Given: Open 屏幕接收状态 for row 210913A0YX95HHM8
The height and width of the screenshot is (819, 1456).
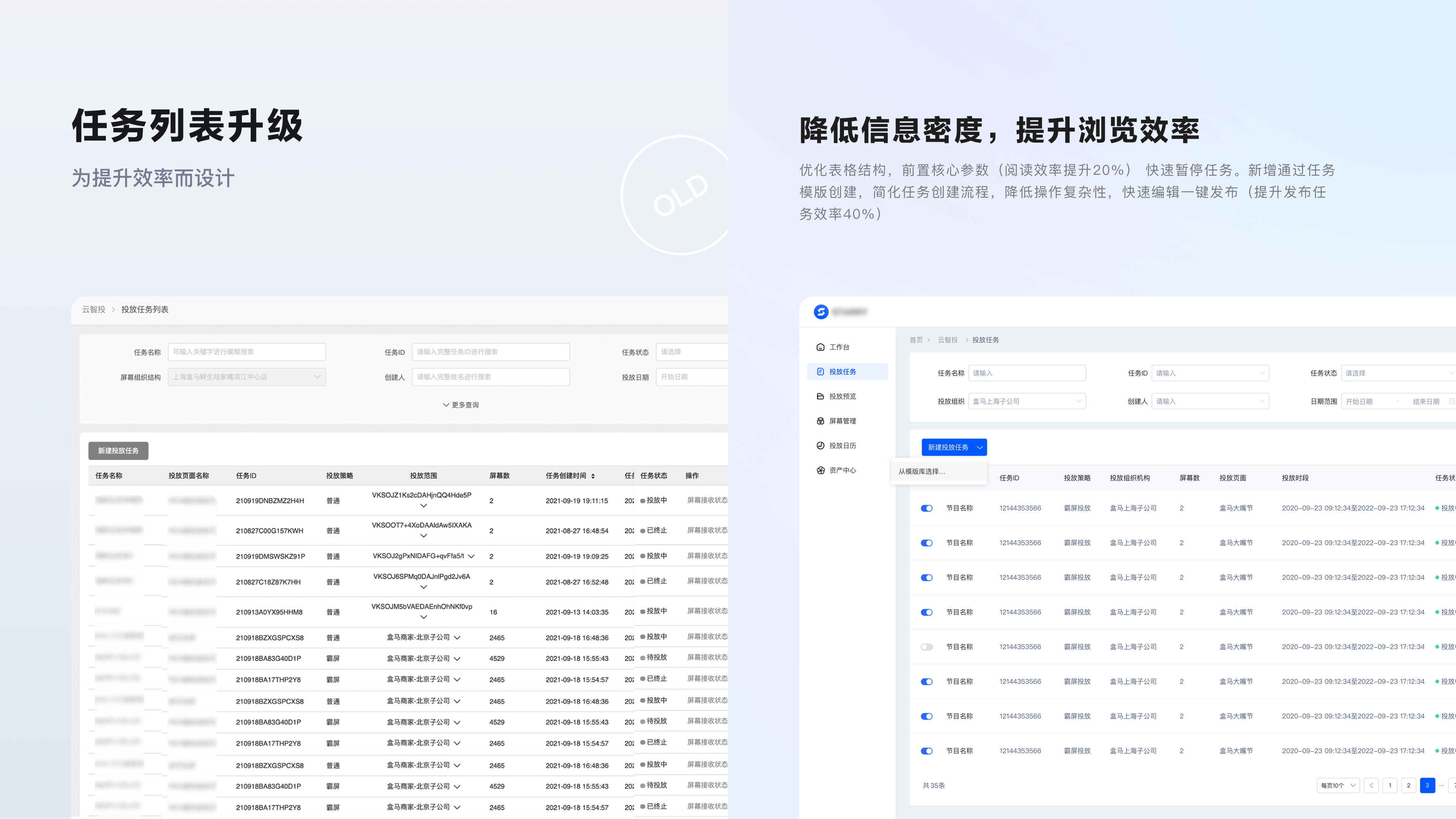Looking at the screenshot, I should [x=708, y=611].
